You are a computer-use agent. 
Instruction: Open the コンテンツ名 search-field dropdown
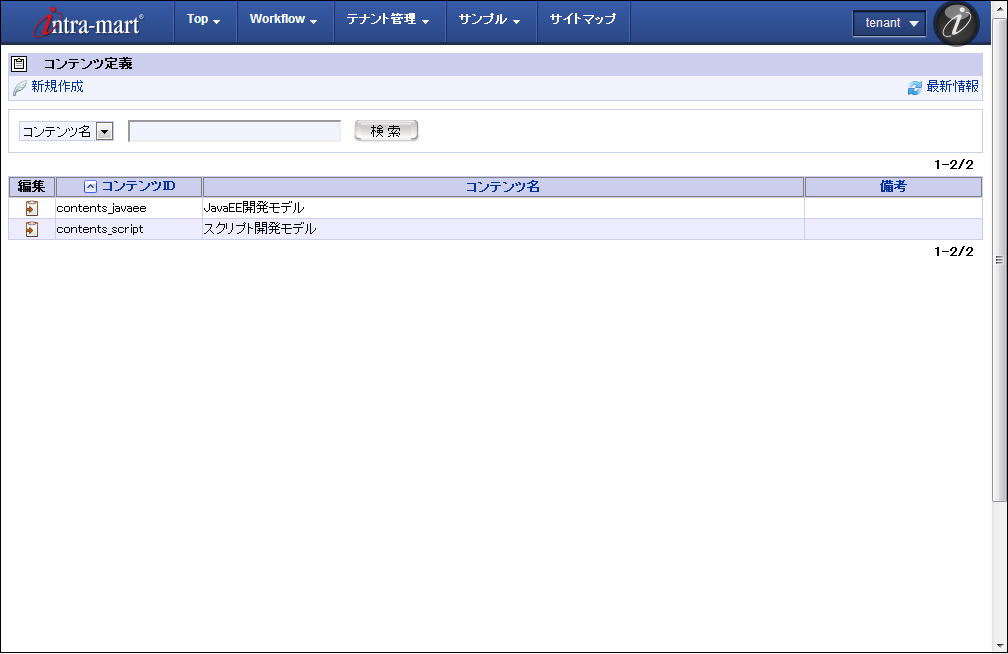pos(66,131)
